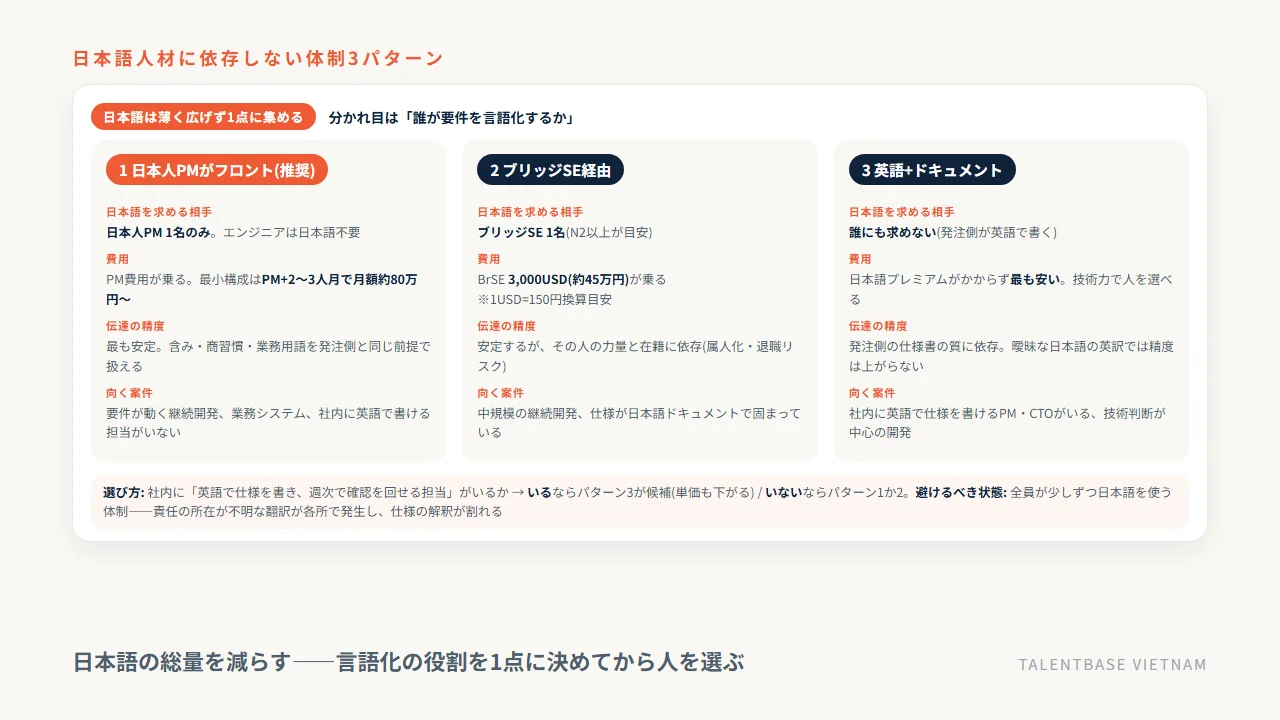1280x720 pixels.
Task: Click the note ※1USD=150円換算目安
Action: pyautogui.click(x=545, y=299)
